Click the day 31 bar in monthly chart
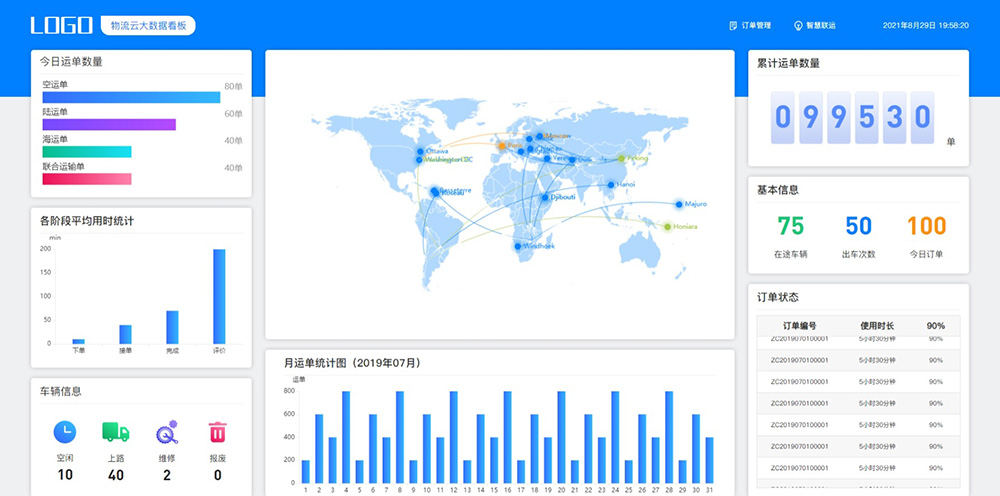1000x496 pixels. [709, 460]
